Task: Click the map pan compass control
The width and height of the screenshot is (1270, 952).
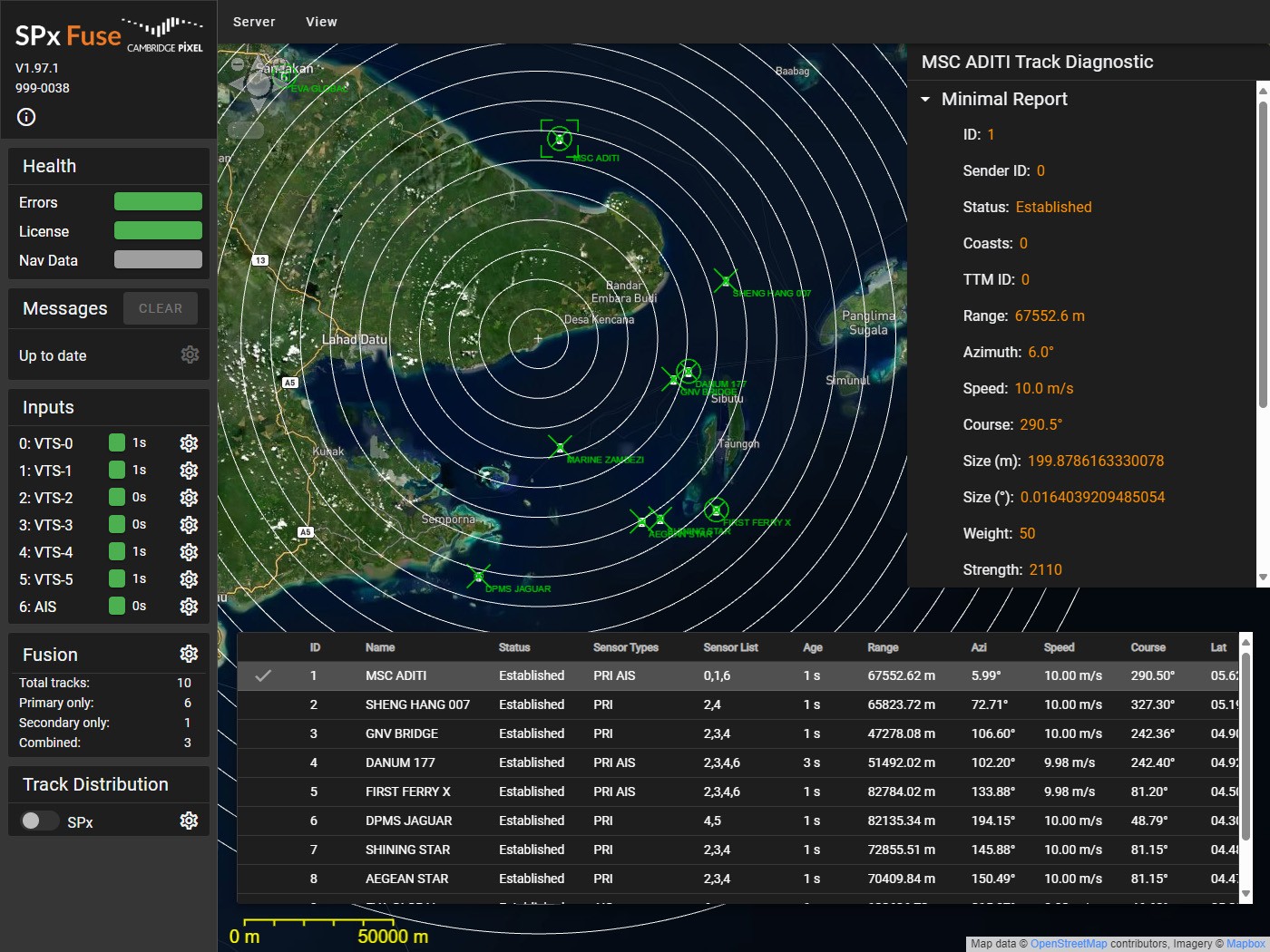Action: tap(257, 82)
